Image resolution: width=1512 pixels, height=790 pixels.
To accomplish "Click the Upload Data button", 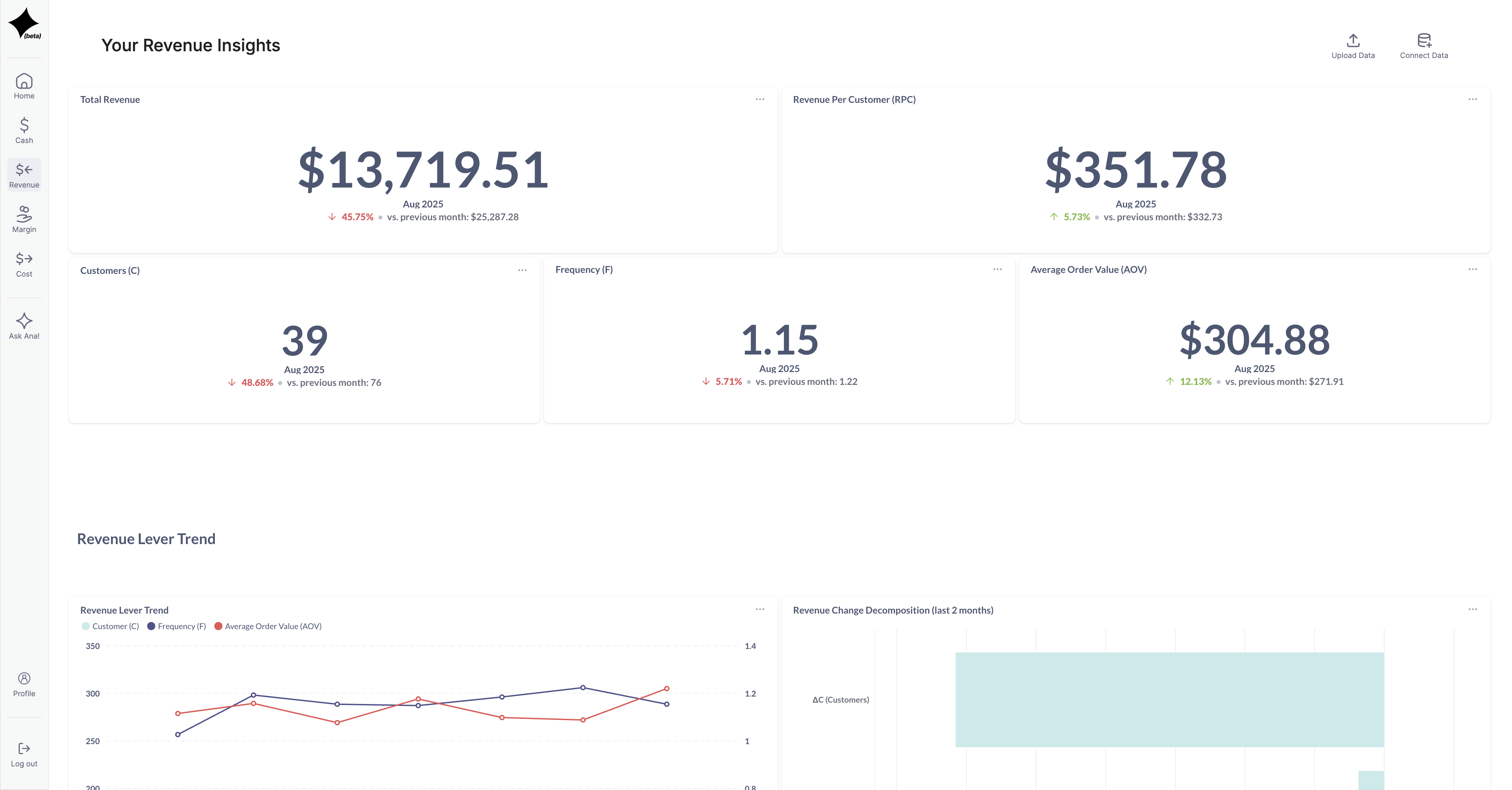I will click(1352, 46).
